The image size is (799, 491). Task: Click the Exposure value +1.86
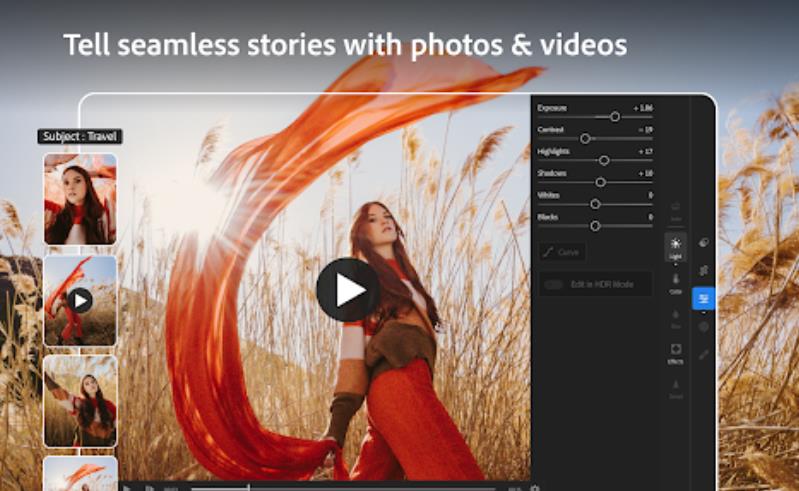[643, 108]
